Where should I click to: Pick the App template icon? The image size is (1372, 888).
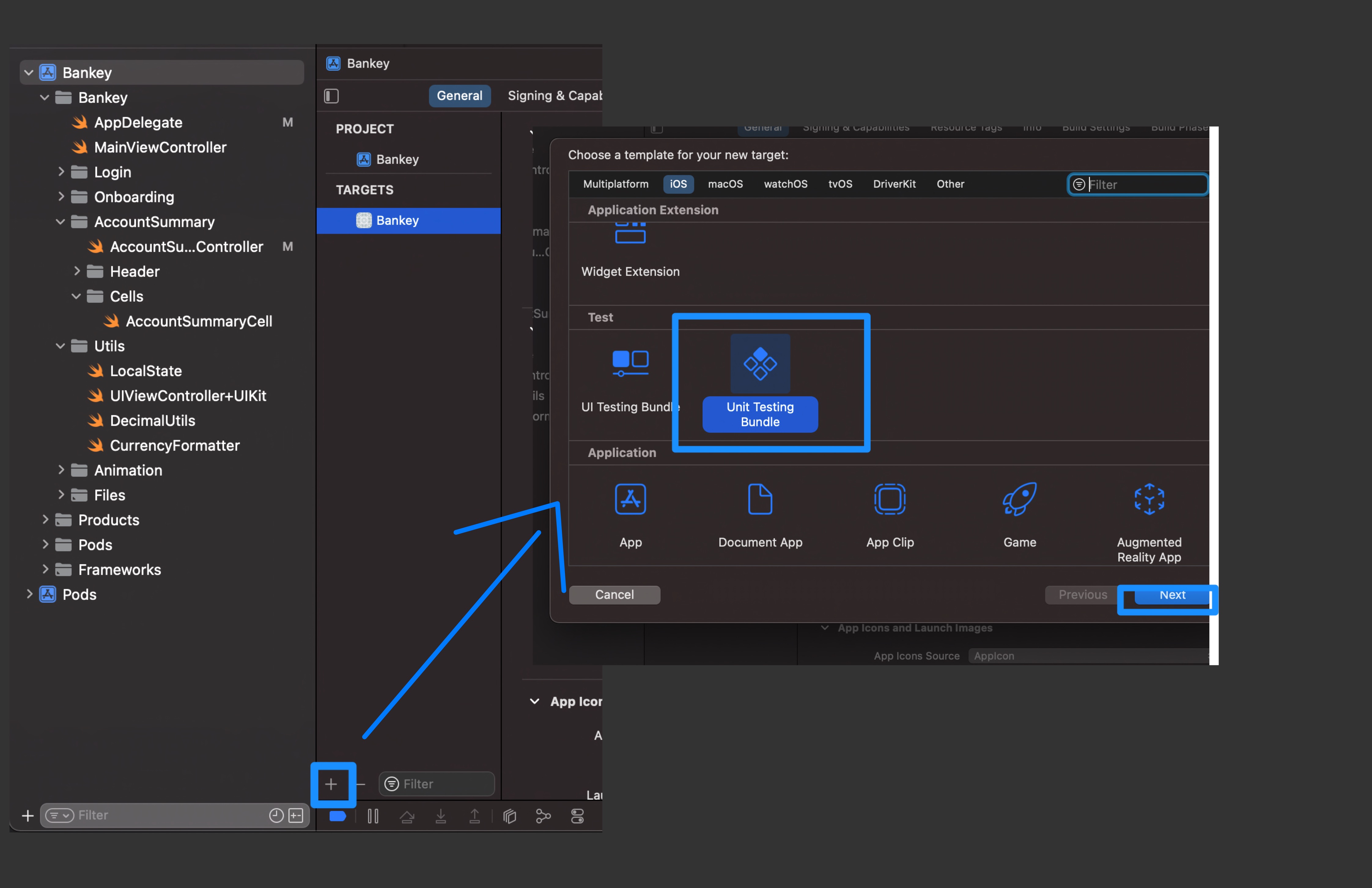click(x=630, y=499)
